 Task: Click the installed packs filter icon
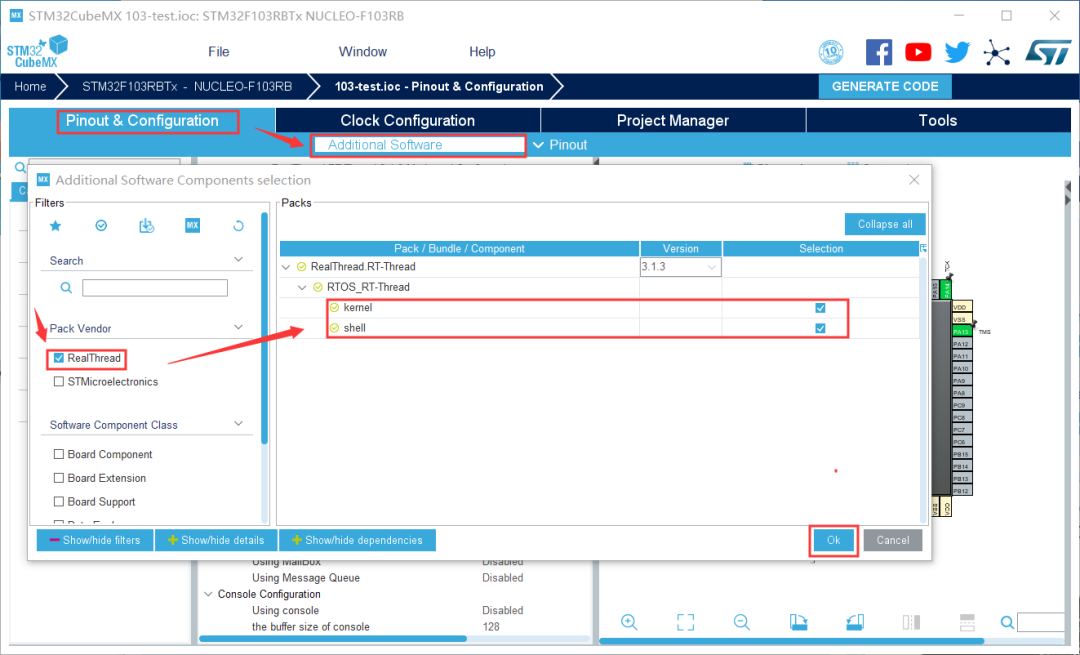146,226
